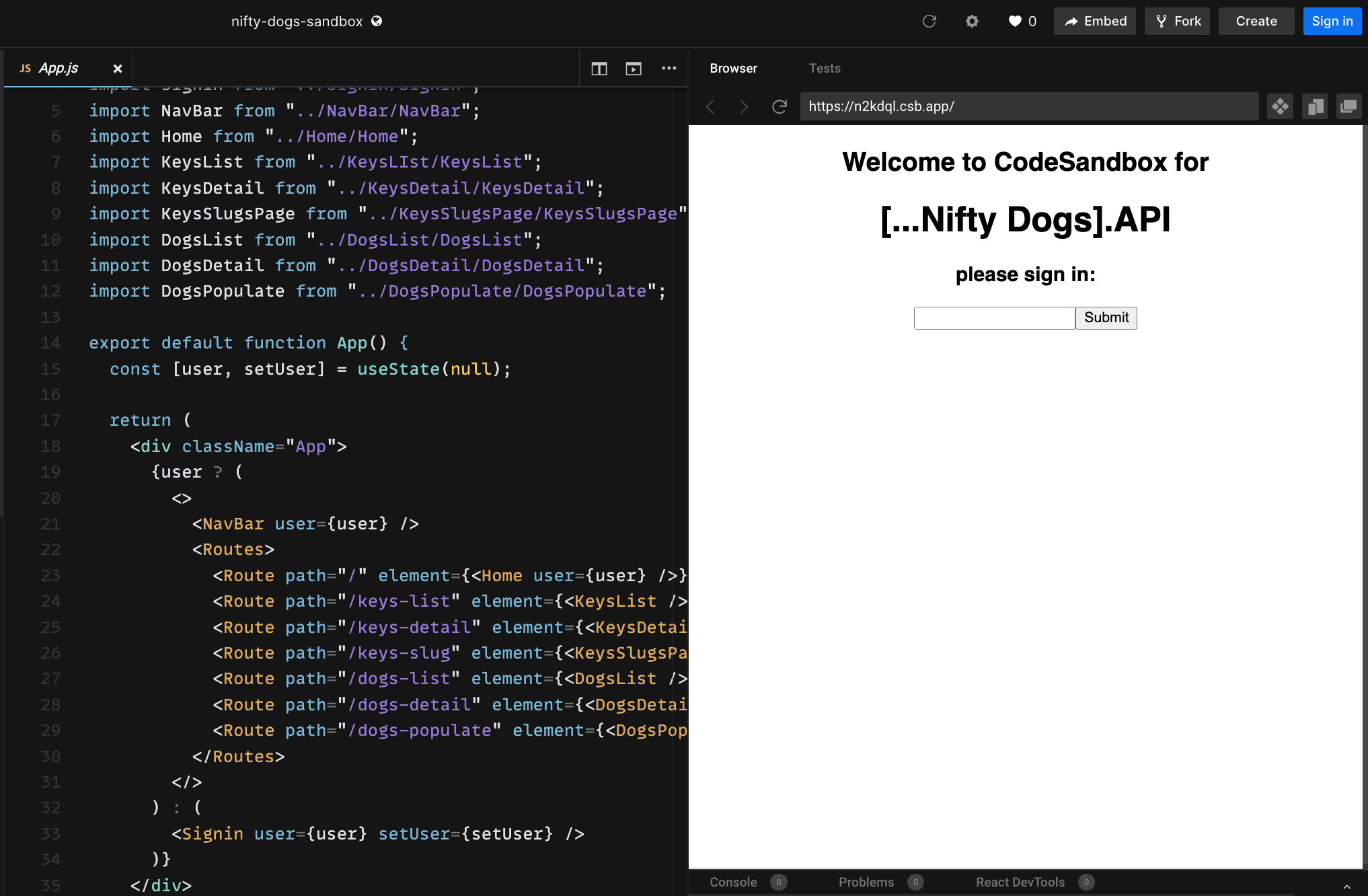Close the App.js editor tab

click(x=118, y=69)
